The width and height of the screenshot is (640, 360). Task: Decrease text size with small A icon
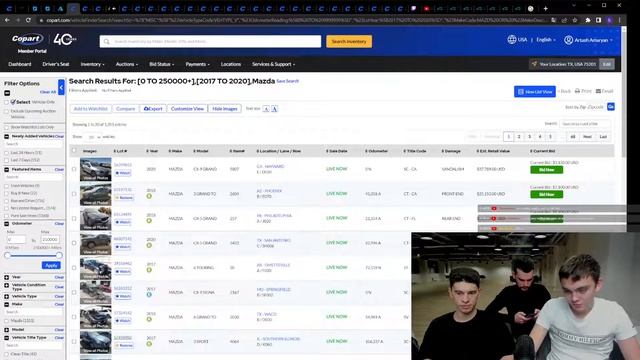[266, 109]
